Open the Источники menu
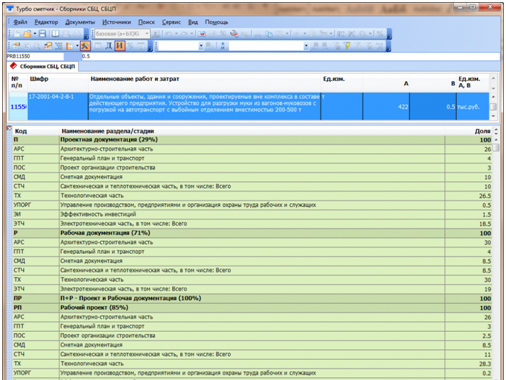 point(116,22)
